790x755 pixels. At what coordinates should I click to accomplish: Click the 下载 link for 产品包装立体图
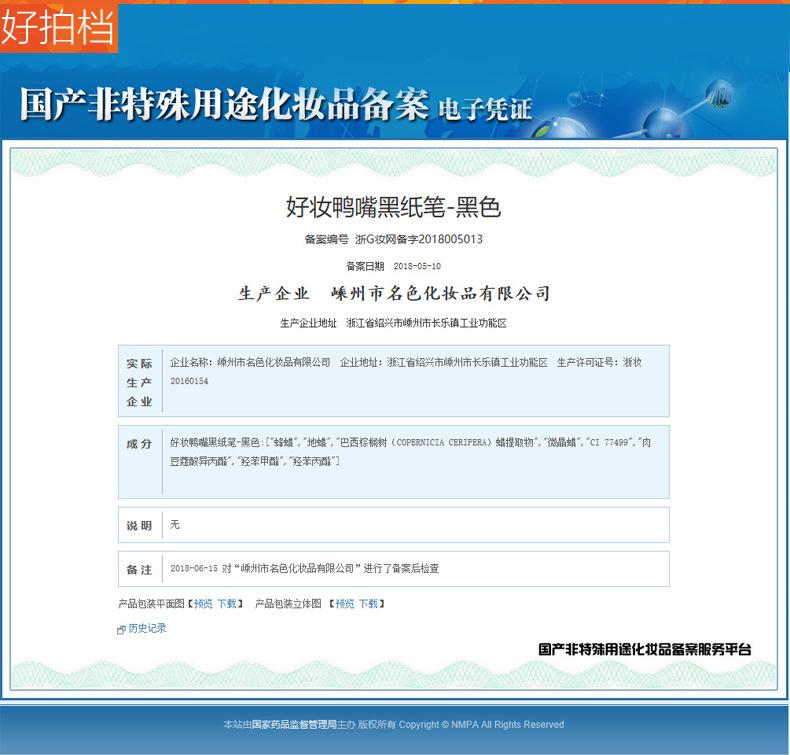[x=368, y=603]
